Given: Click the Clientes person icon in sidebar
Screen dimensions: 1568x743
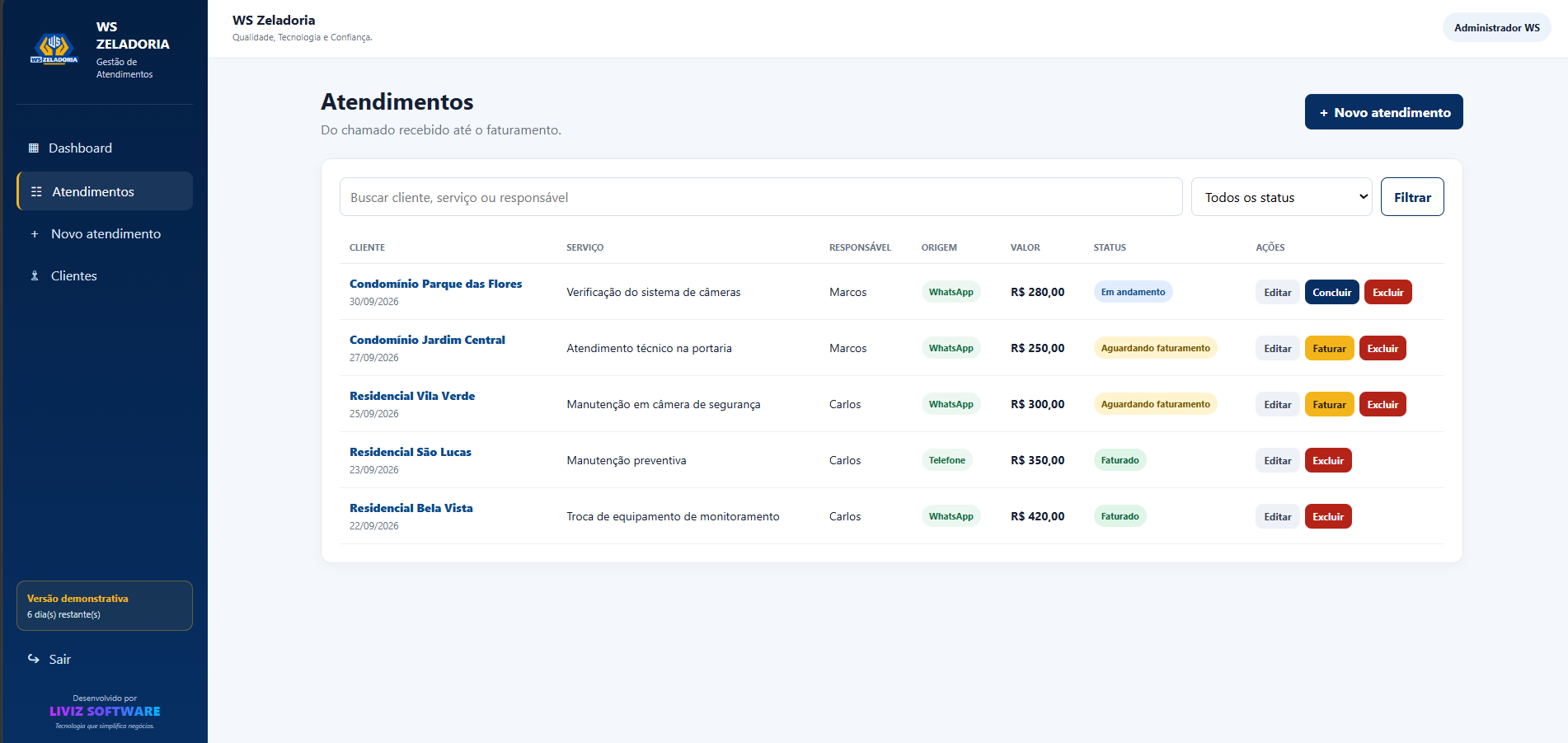Looking at the screenshot, I should (35, 276).
